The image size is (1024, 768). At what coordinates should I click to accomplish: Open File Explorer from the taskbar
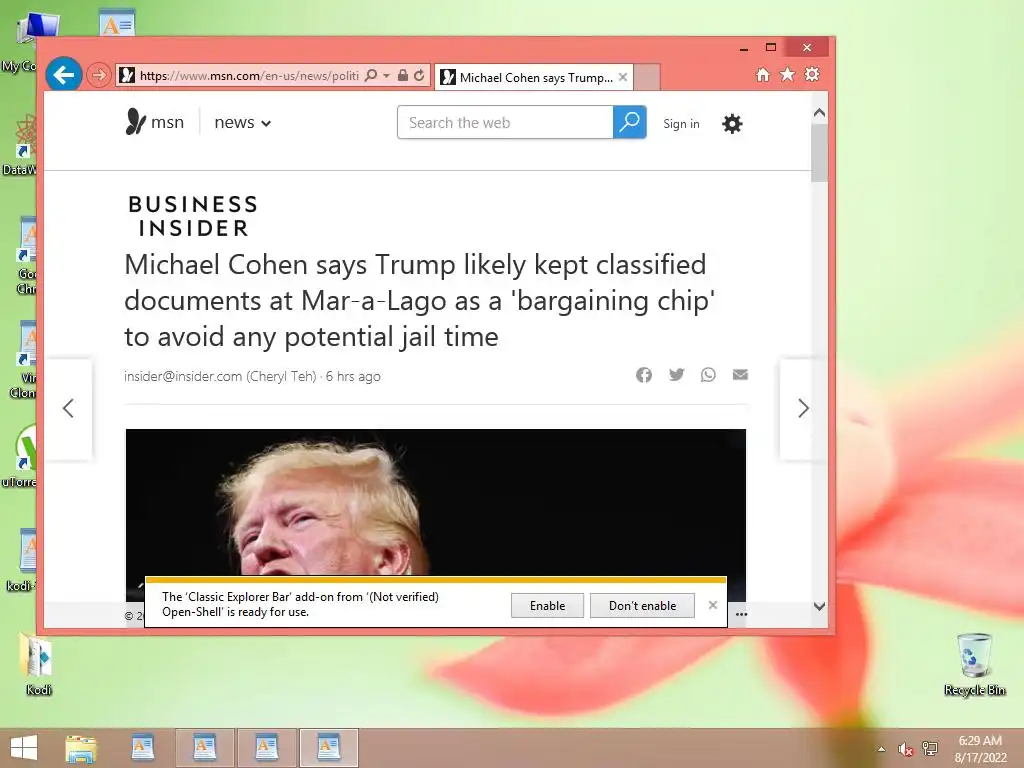pyautogui.click(x=81, y=748)
